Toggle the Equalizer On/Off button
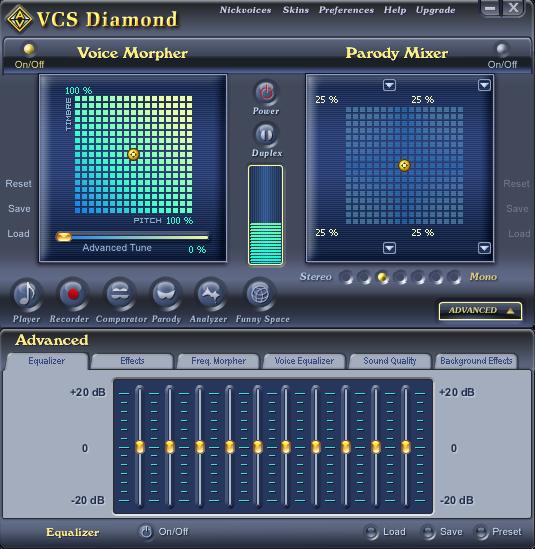The height and width of the screenshot is (549, 535). pyautogui.click(x=146, y=531)
